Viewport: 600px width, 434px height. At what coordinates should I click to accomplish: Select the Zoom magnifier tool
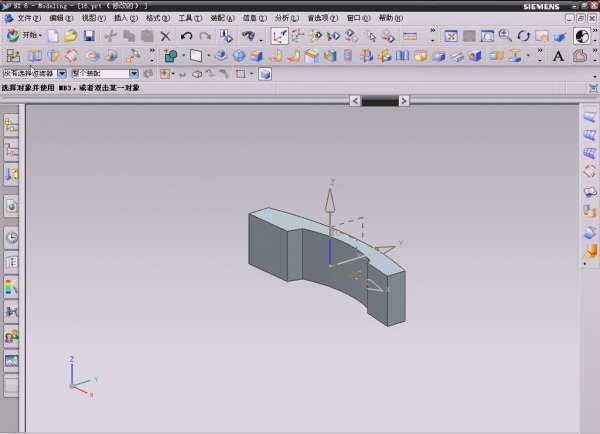[x=505, y=36]
